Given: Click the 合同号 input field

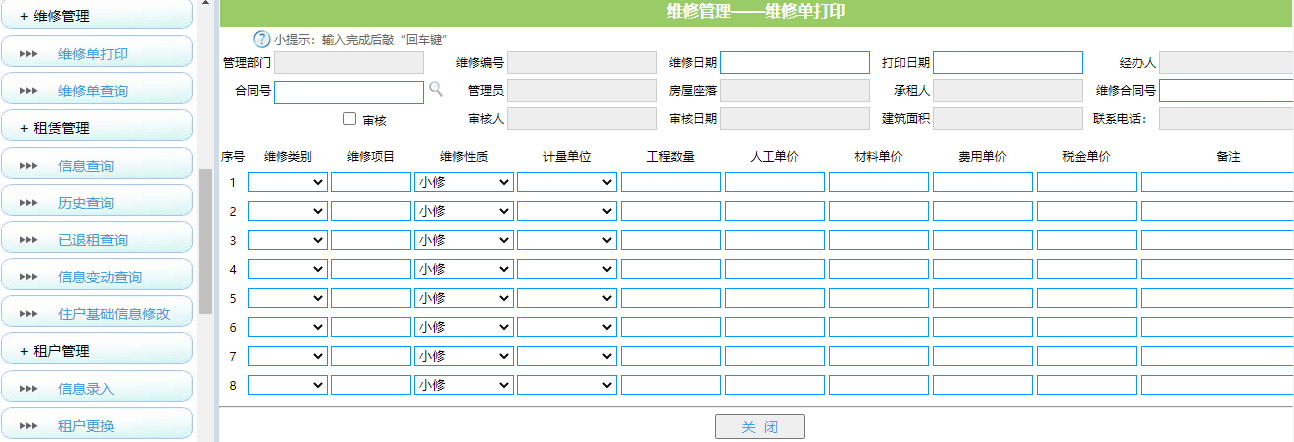Looking at the screenshot, I should click(349, 92).
